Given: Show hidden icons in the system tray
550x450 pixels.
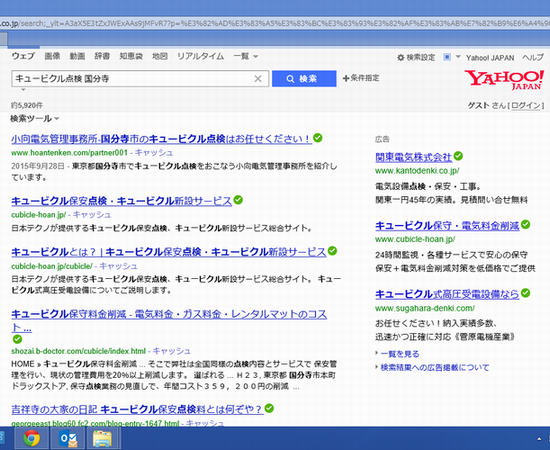Looking at the screenshot, I should pyautogui.click(x=539, y=438).
